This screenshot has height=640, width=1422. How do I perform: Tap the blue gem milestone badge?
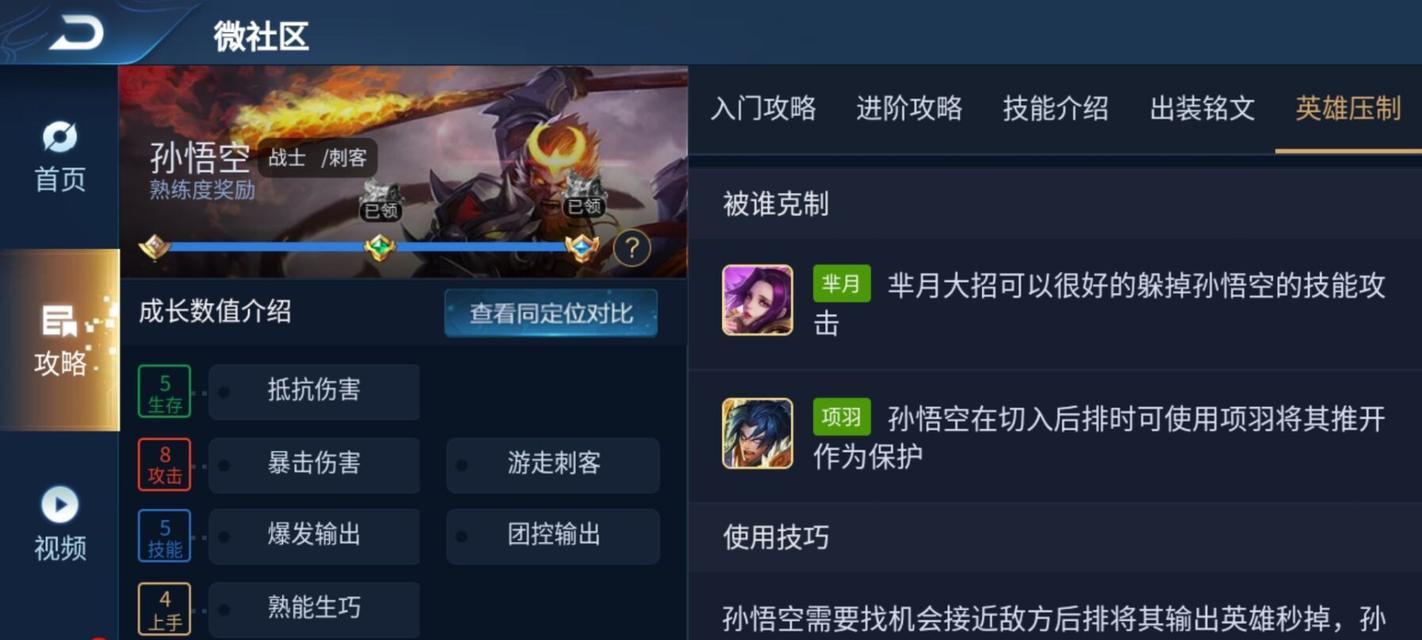pyautogui.click(x=581, y=247)
